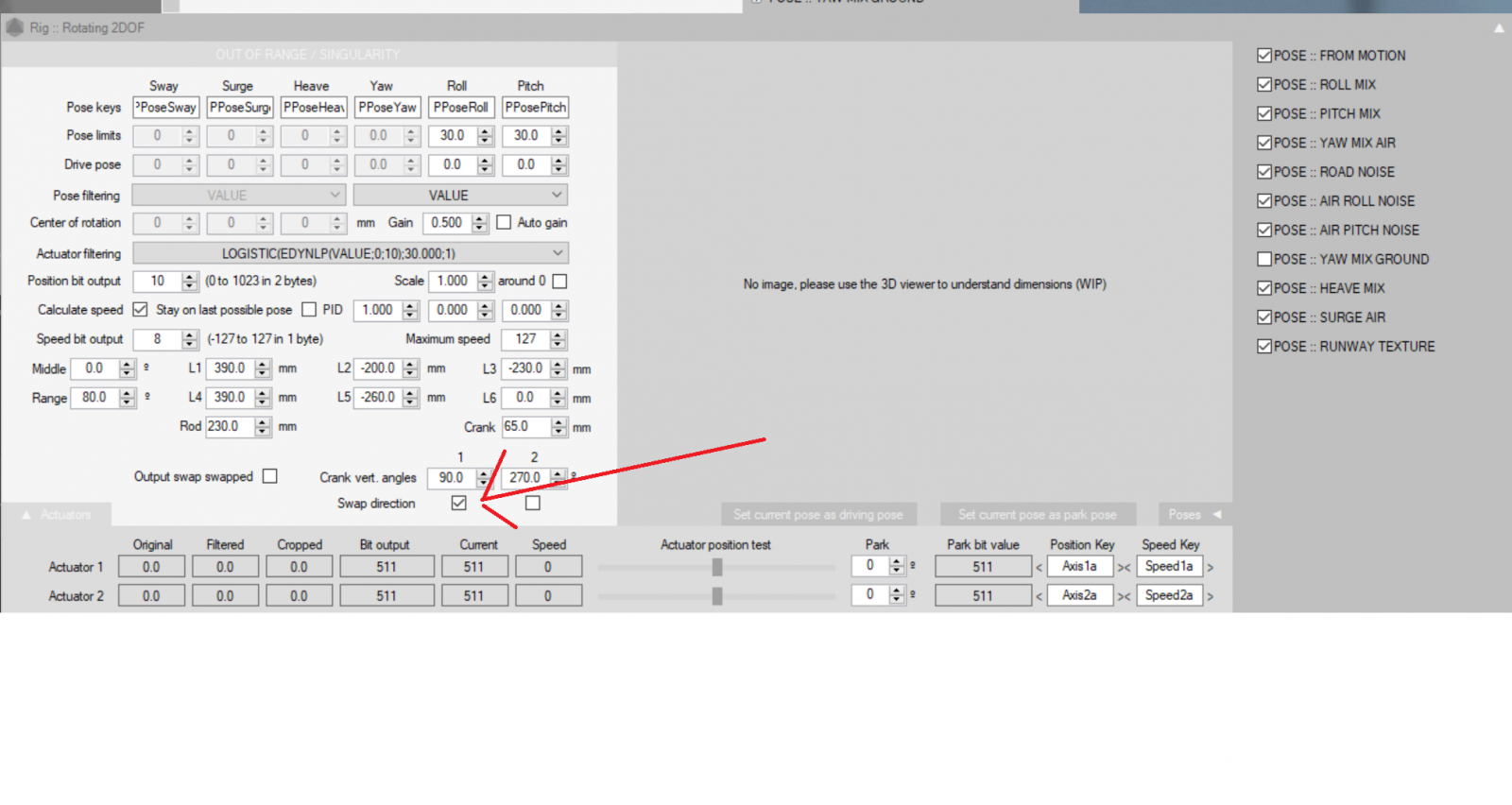
Task: Click the Scale 1.000 input field
Action: coord(454,282)
